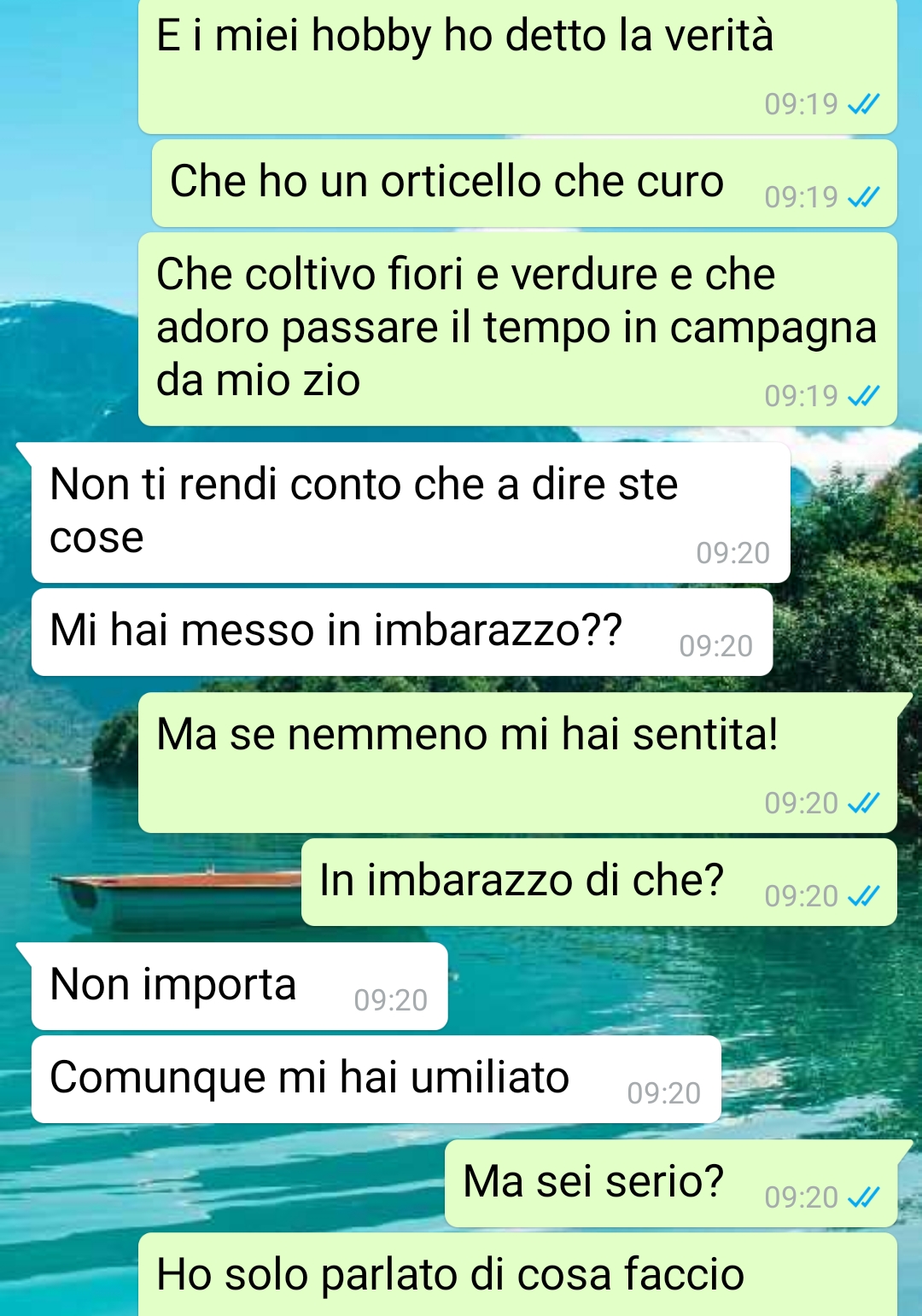Tap received message 'Non ti rendi conto'
This screenshot has width=922, height=1316.
click(x=410, y=512)
